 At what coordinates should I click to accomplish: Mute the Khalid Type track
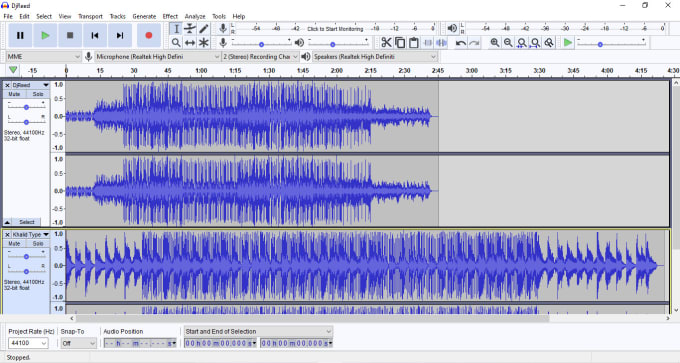point(14,244)
